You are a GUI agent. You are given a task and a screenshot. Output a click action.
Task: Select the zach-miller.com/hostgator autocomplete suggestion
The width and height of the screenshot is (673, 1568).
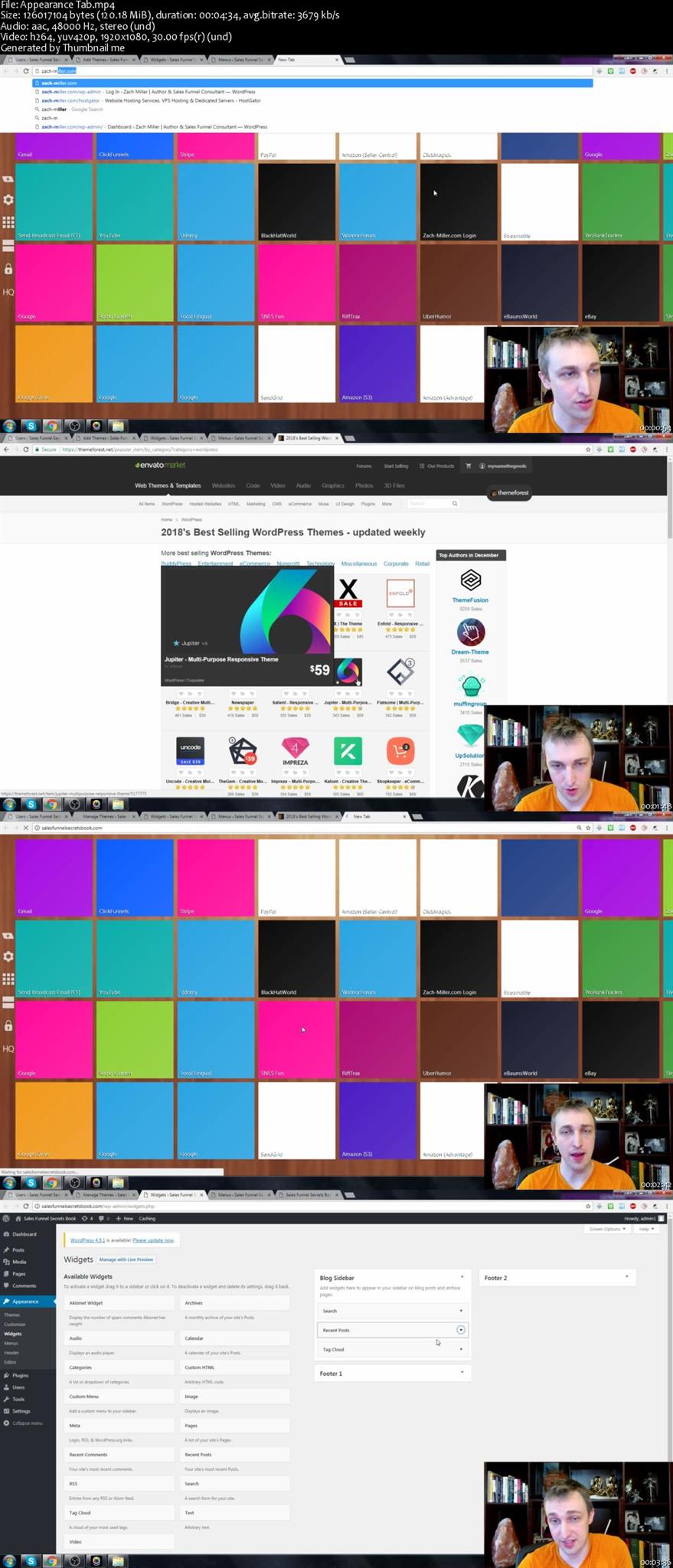[x=312, y=100]
